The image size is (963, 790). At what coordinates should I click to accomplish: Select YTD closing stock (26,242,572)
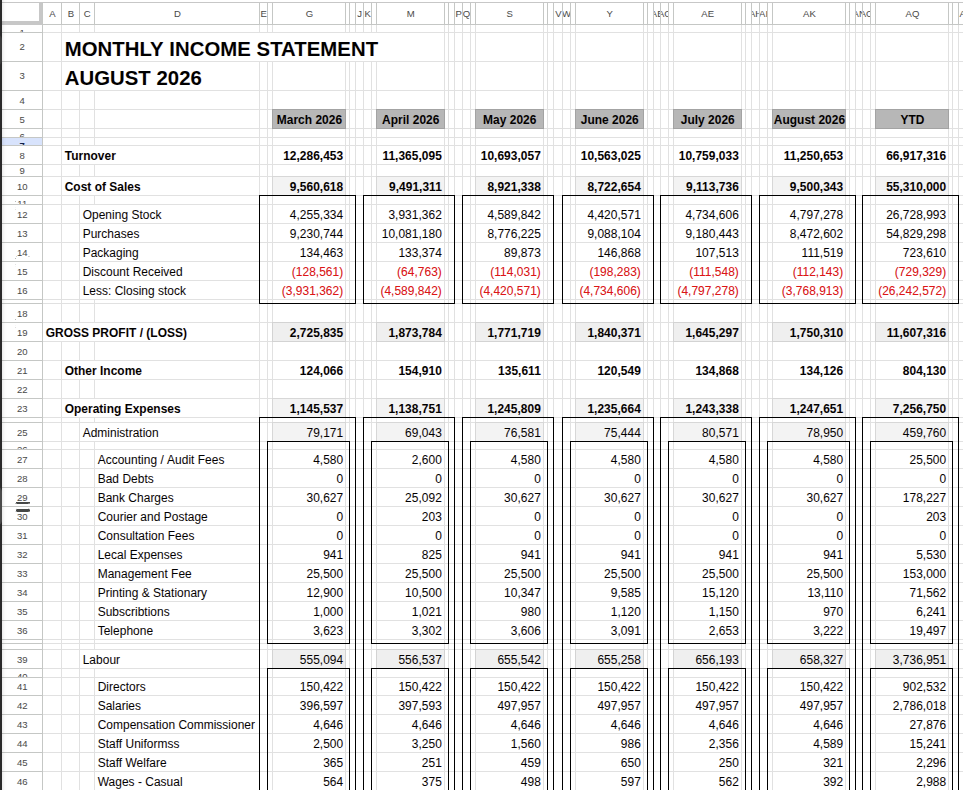pos(911,291)
